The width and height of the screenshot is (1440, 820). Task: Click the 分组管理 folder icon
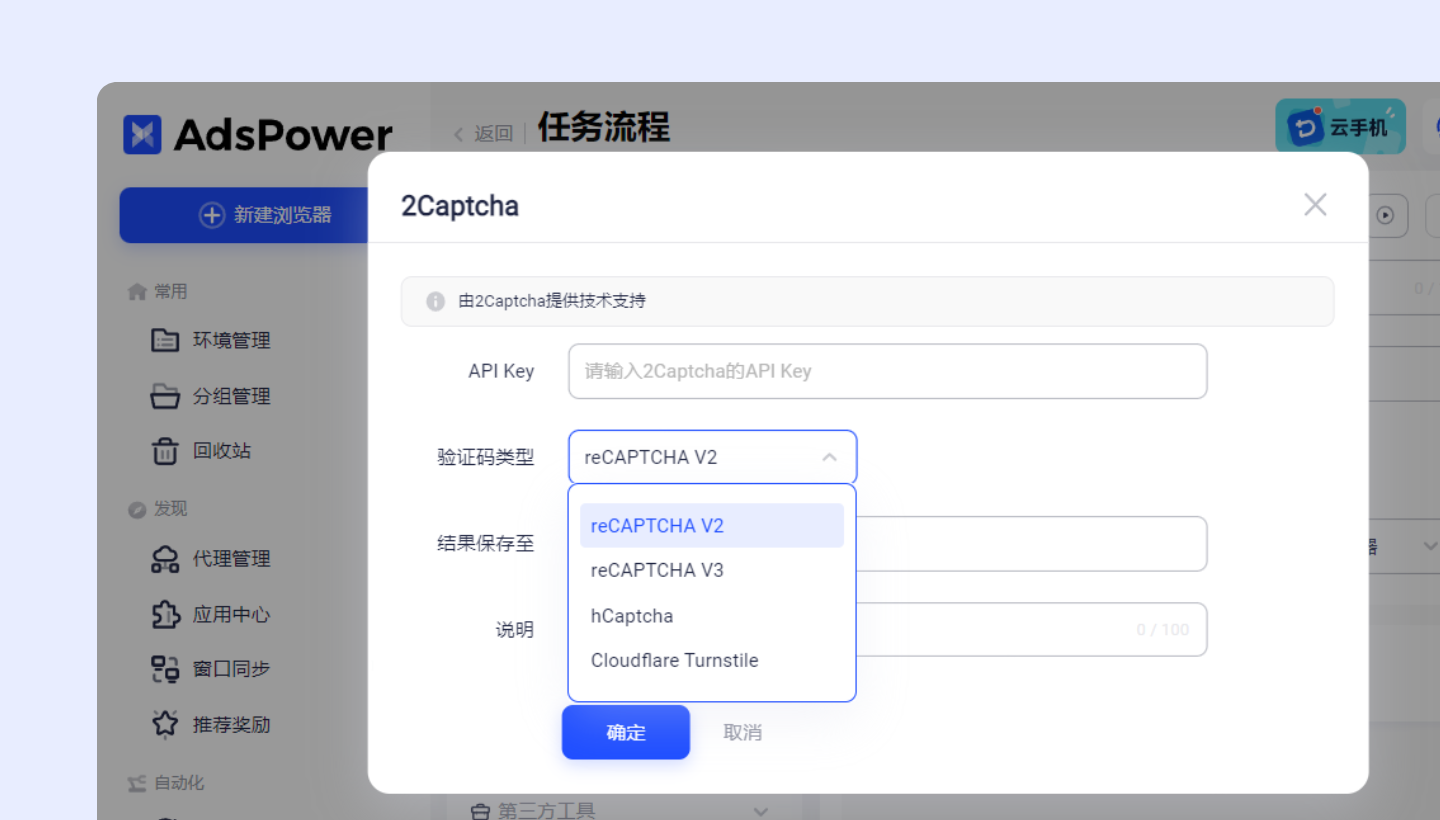(165, 396)
